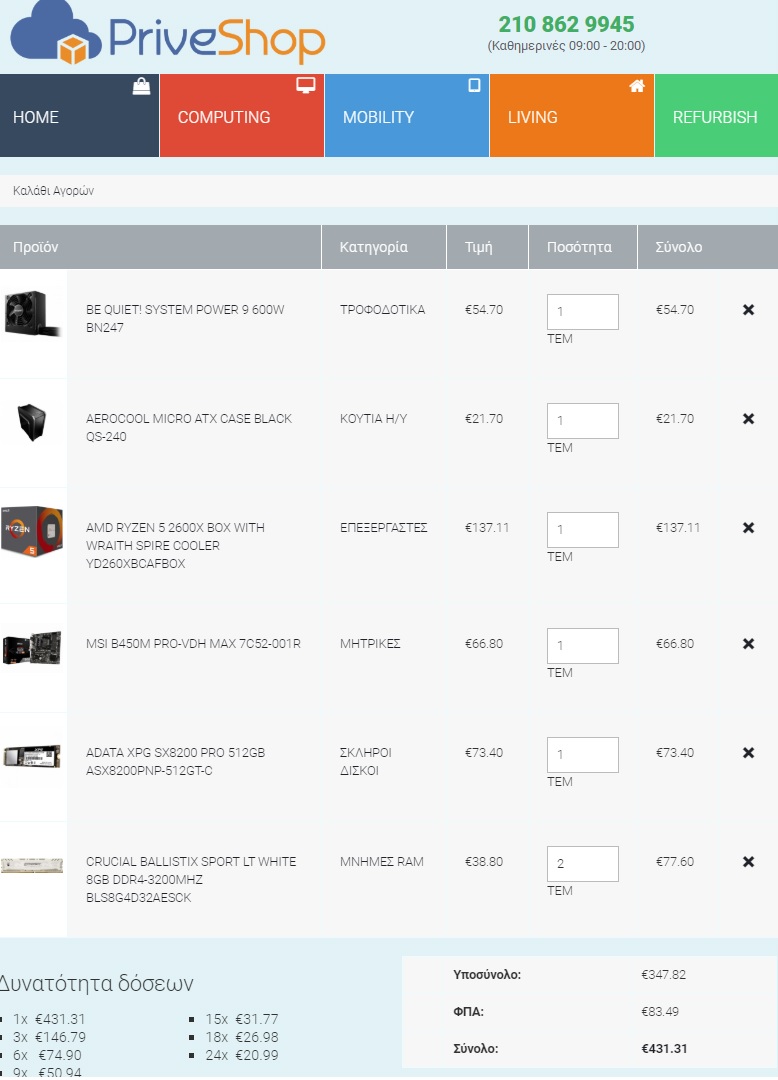Click the ΚΟΥΤΙΑ Η/Υ category text
This screenshot has width=778, height=1080.
pos(373,419)
